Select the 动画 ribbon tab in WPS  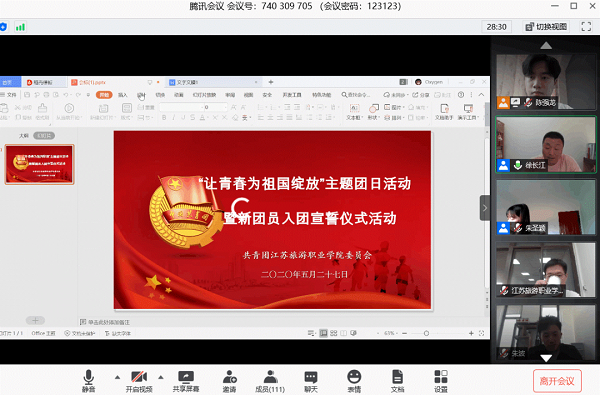point(178,95)
